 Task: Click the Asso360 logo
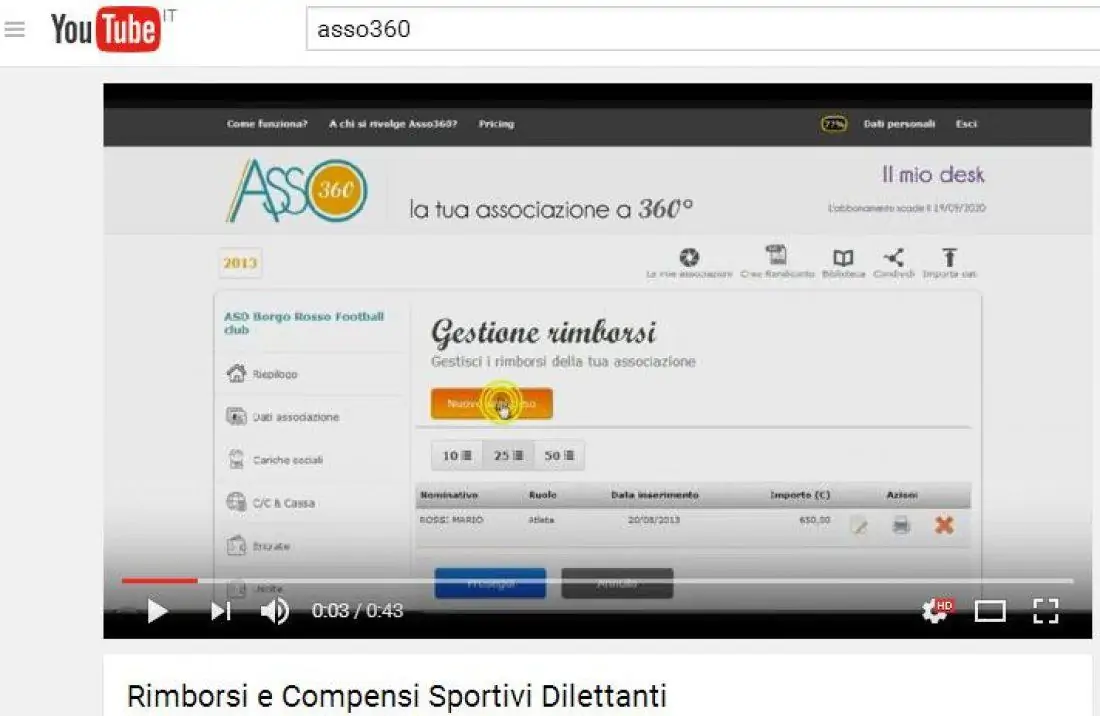pyautogui.click(x=296, y=191)
